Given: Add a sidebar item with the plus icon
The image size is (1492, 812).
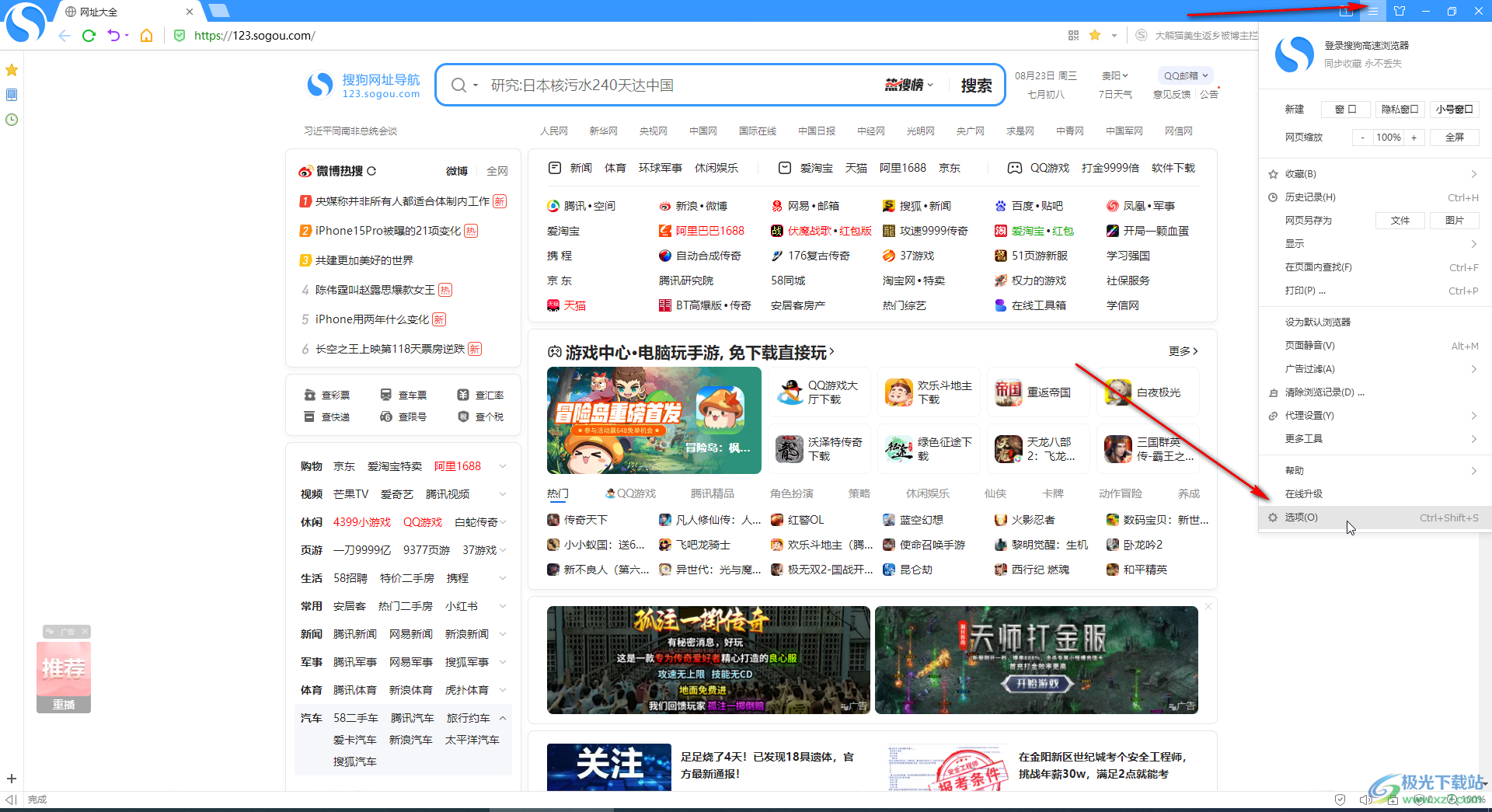Looking at the screenshot, I should [x=12, y=779].
